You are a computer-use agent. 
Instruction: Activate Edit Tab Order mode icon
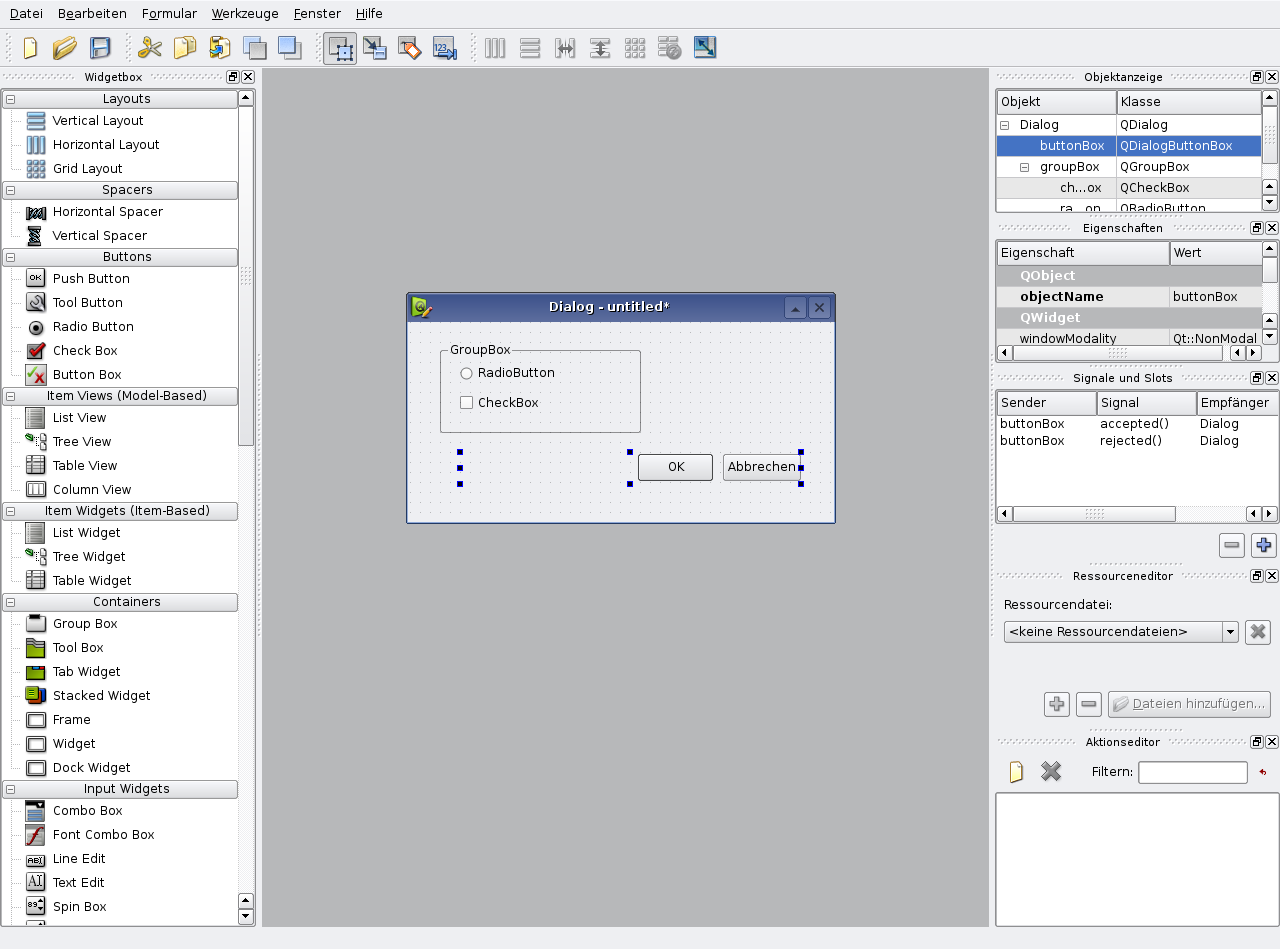click(x=444, y=48)
